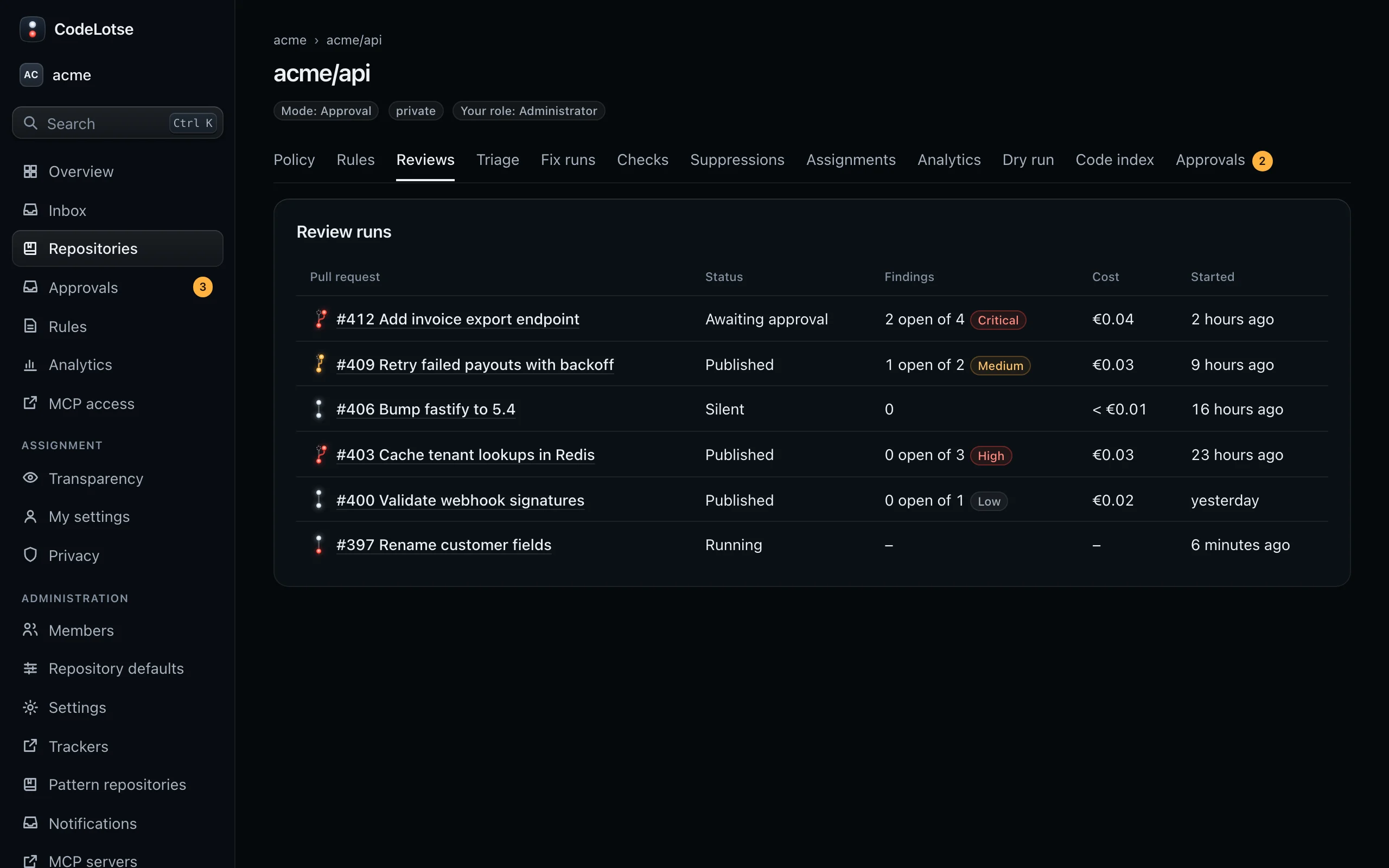
Task: Click the AC workspace avatar
Action: pyautogui.click(x=31, y=75)
